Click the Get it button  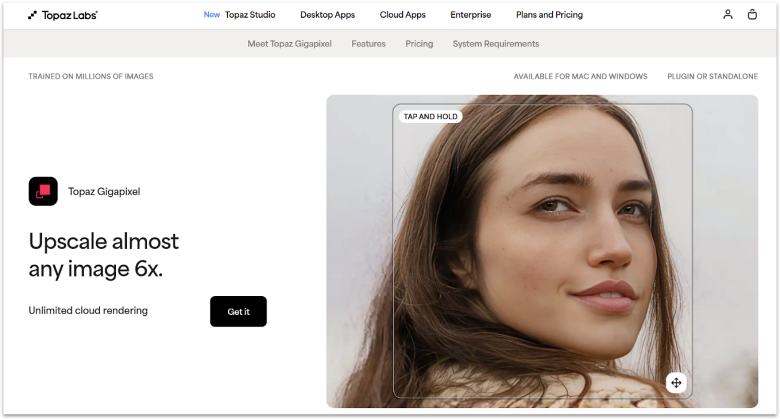[x=238, y=312]
